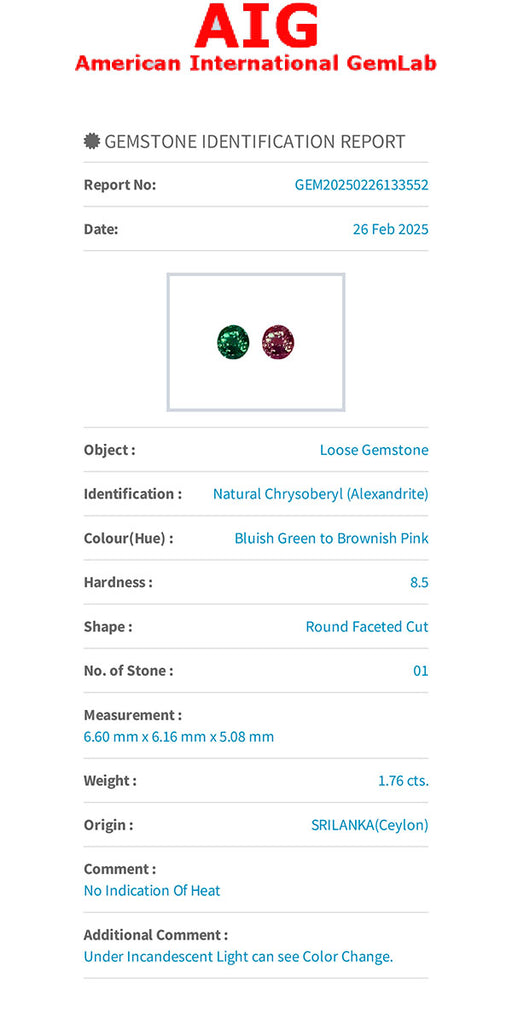Click the SRILANKA(Ceylon) origin value

[x=370, y=825]
